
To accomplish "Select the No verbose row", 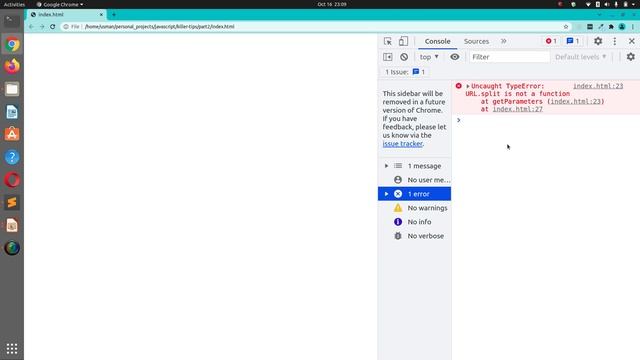I will 414,236.
